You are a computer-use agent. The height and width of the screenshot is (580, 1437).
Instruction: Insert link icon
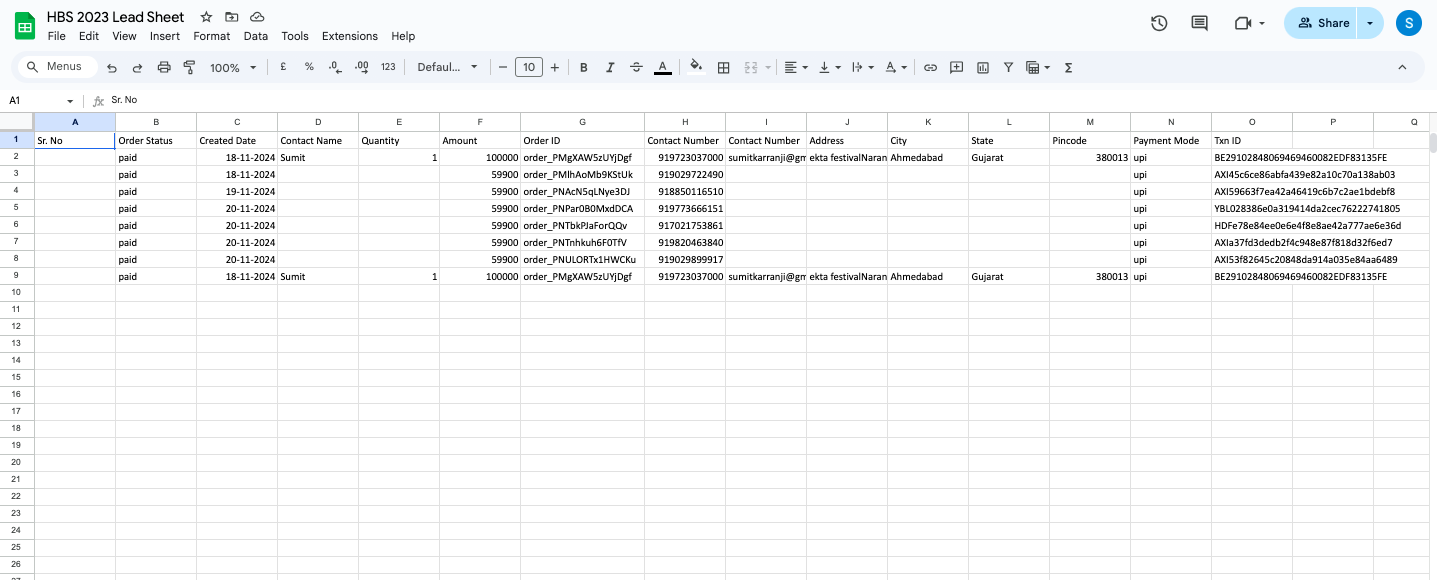pyautogui.click(x=930, y=67)
